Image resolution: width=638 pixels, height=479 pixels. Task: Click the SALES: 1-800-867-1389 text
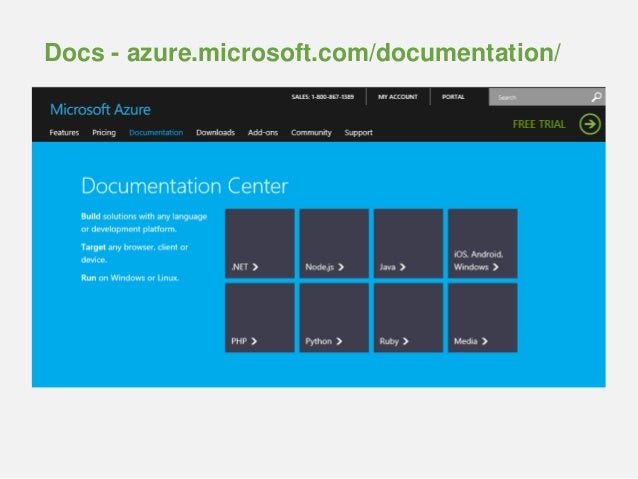[323, 97]
